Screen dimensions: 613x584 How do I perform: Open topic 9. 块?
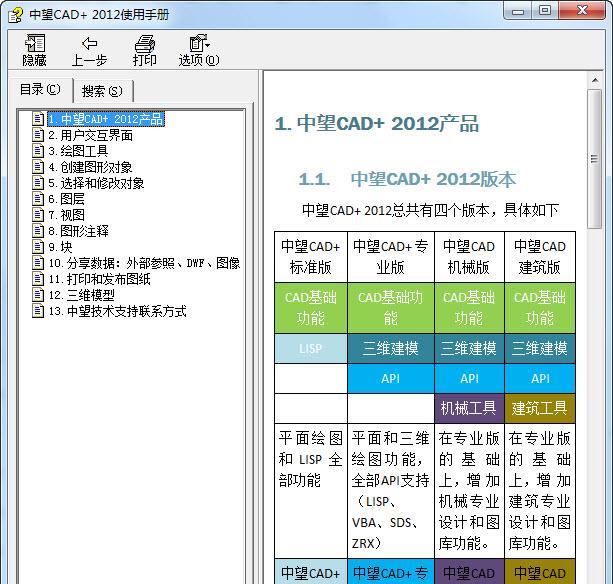(60, 247)
